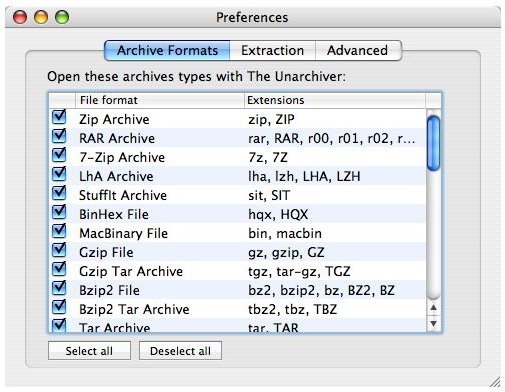This screenshot has height=392, width=505.
Task: Click the 'lha, lzh, LHA, LZH' cell
Action: [304, 176]
